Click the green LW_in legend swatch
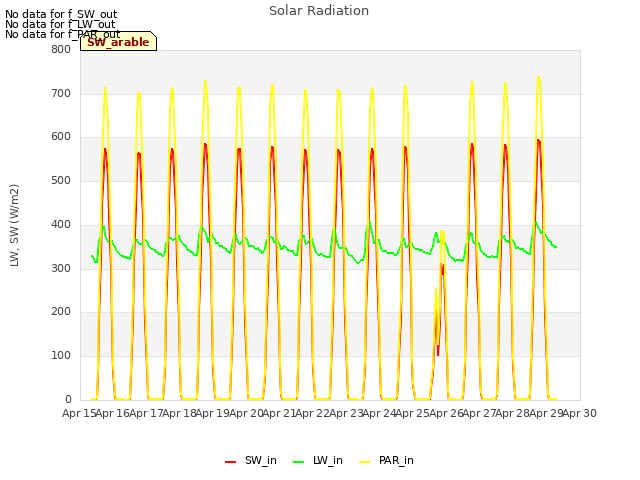 299,462
